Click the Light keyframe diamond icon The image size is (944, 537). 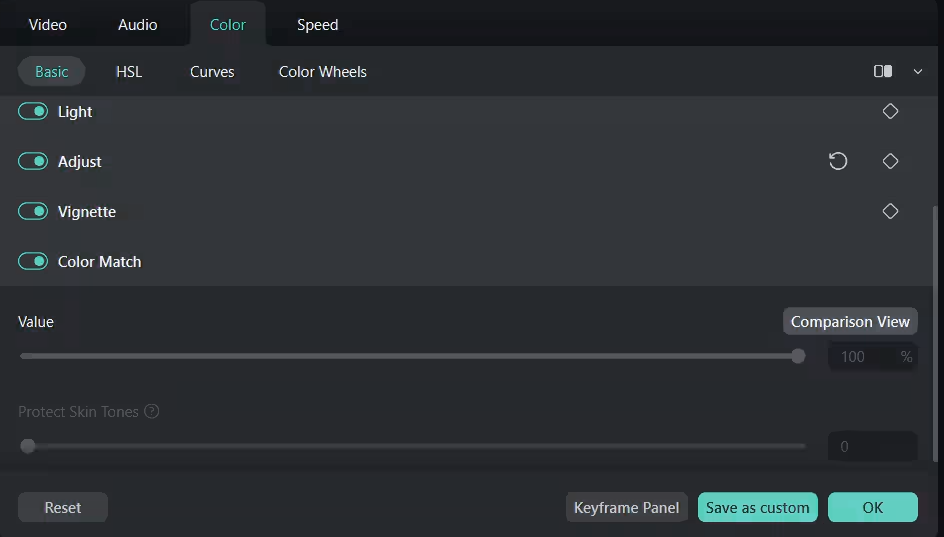click(x=890, y=112)
